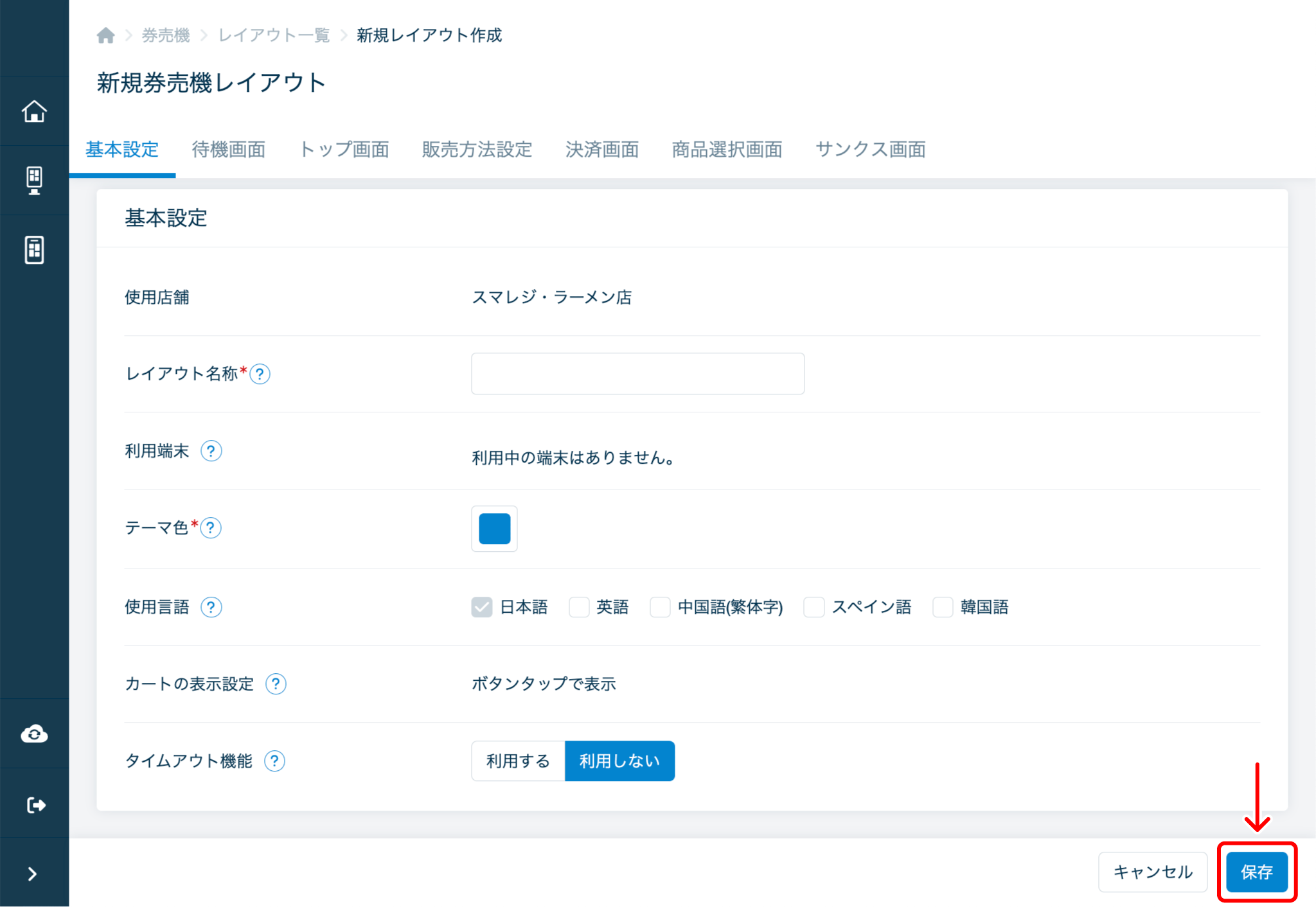
Task: Click the キャンセル button
Action: tap(1153, 872)
